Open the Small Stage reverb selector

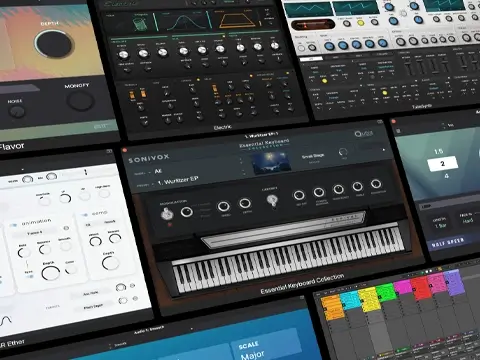tap(313, 157)
